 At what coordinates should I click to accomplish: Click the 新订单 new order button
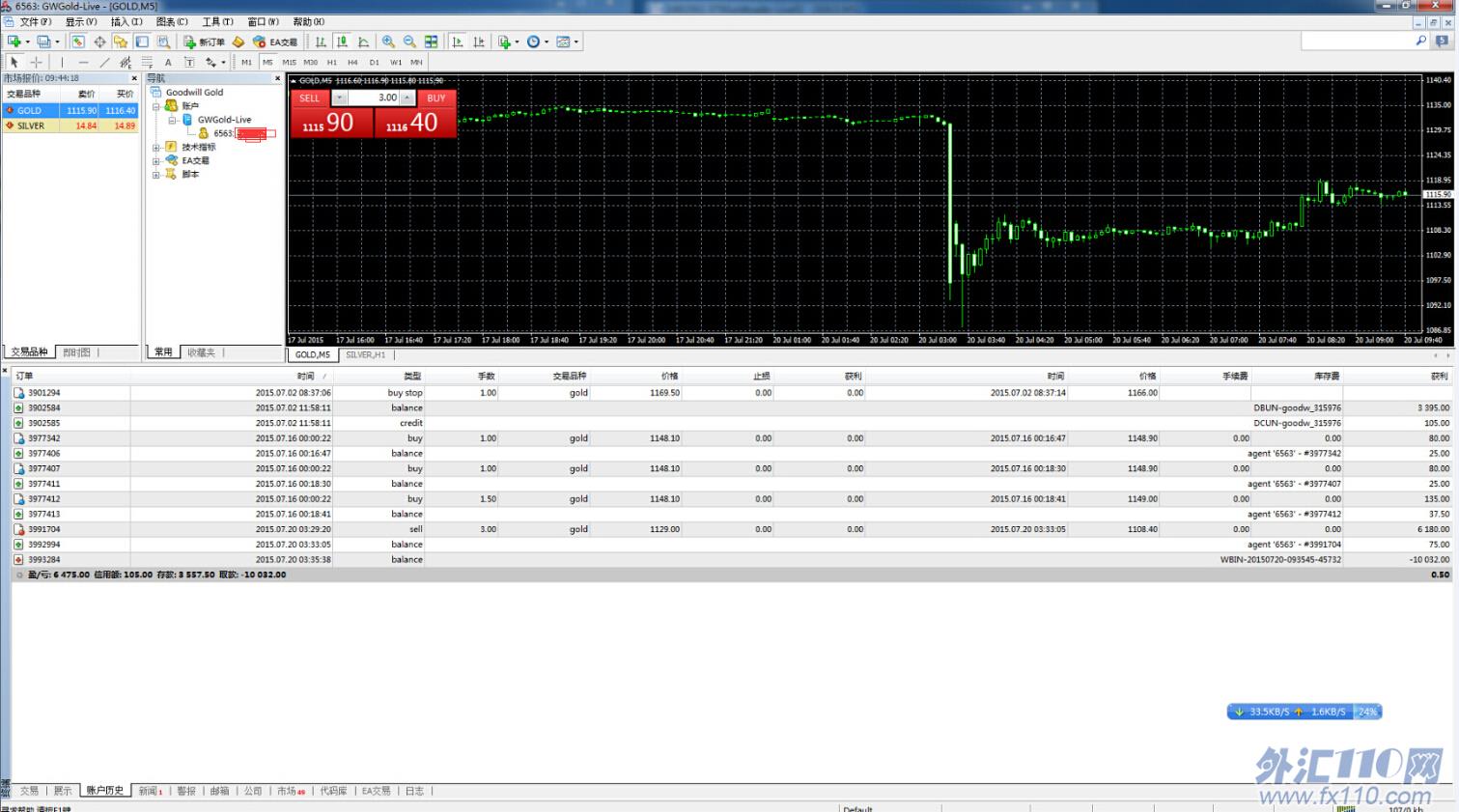pos(204,42)
